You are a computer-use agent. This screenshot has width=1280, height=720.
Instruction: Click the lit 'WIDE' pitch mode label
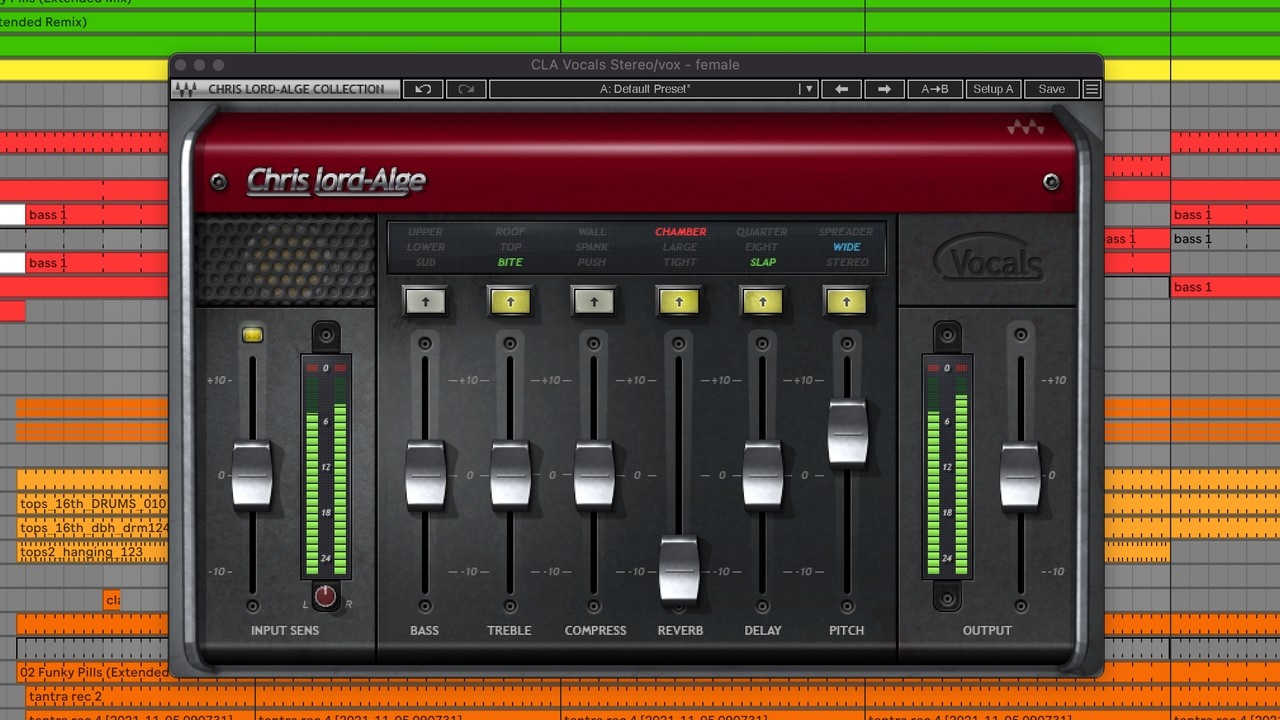click(x=847, y=247)
